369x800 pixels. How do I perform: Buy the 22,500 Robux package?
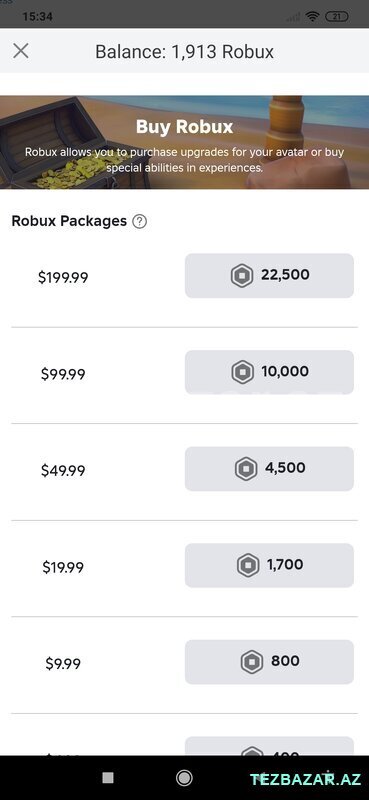tap(269, 276)
